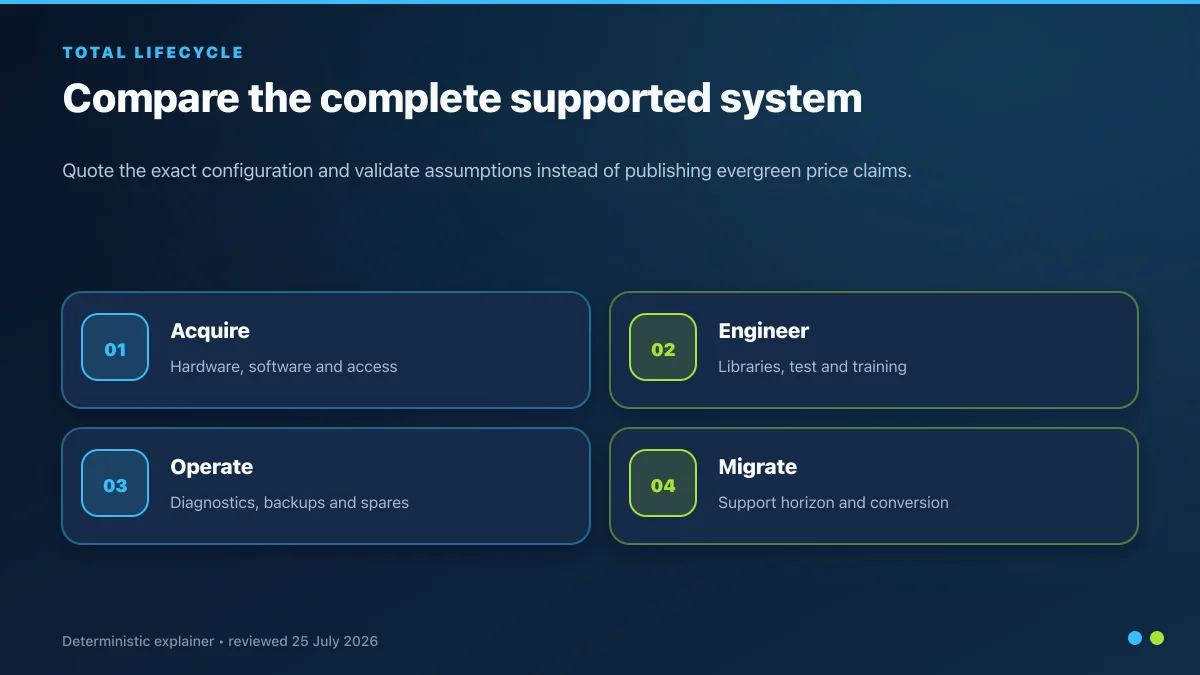This screenshot has width=1200, height=675.
Task: Click the subtitle about quoting exact configuration
Action: [x=487, y=171]
